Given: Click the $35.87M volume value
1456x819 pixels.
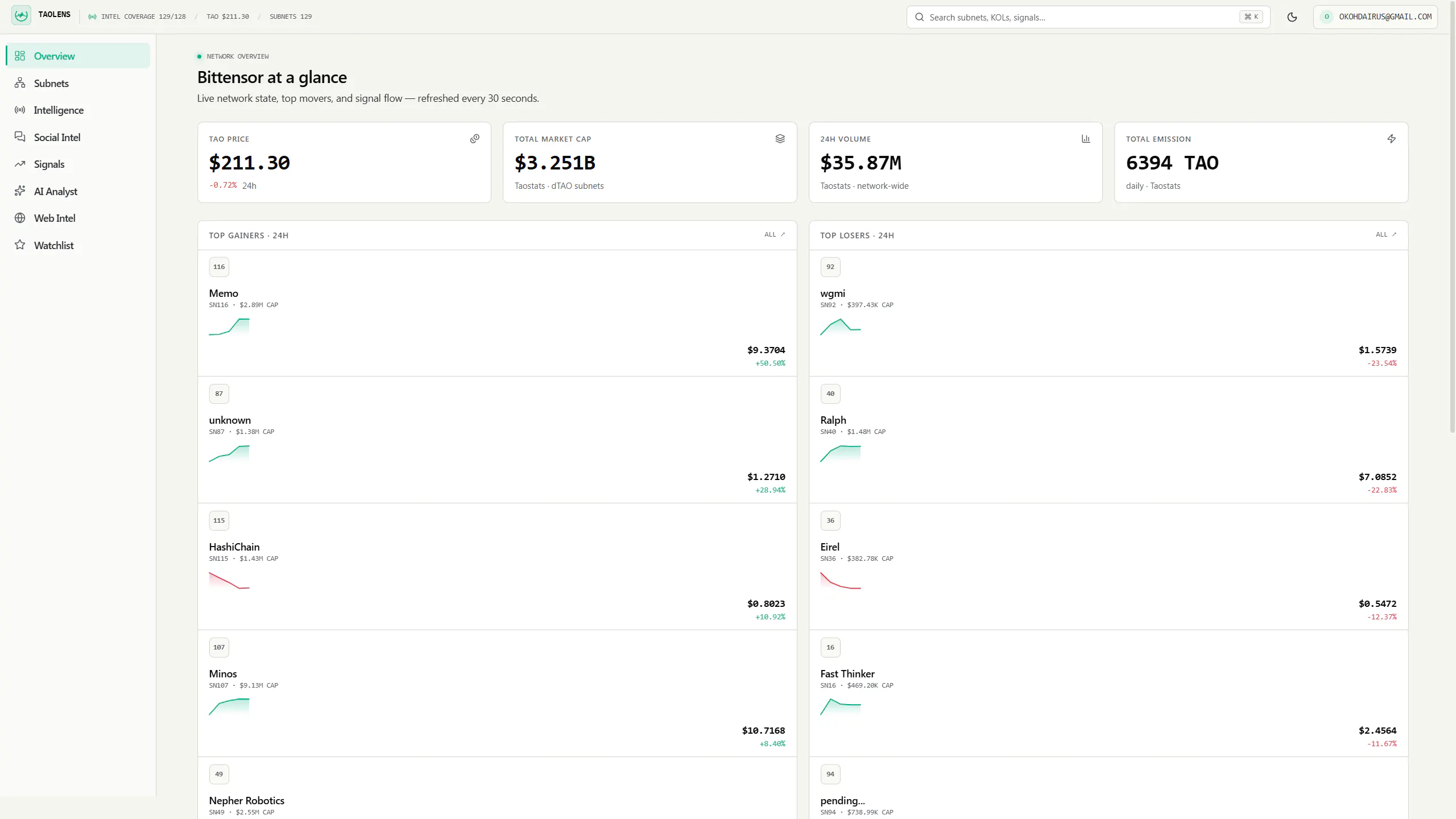Looking at the screenshot, I should point(861,163).
